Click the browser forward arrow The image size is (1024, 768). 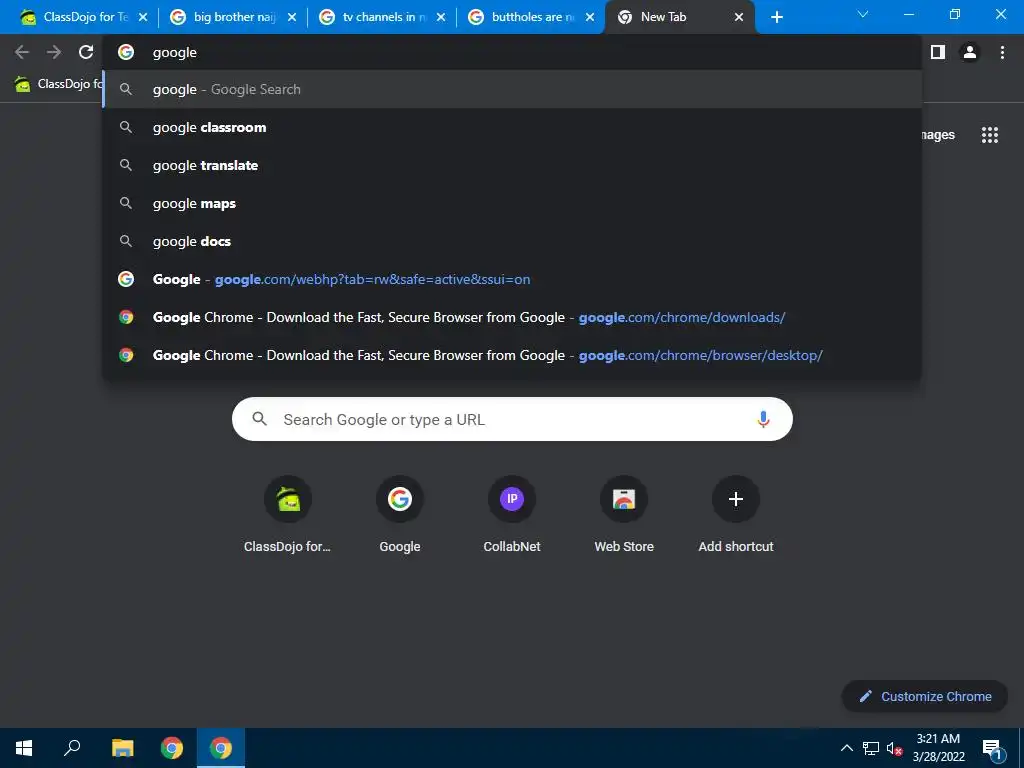pyautogui.click(x=54, y=52)
